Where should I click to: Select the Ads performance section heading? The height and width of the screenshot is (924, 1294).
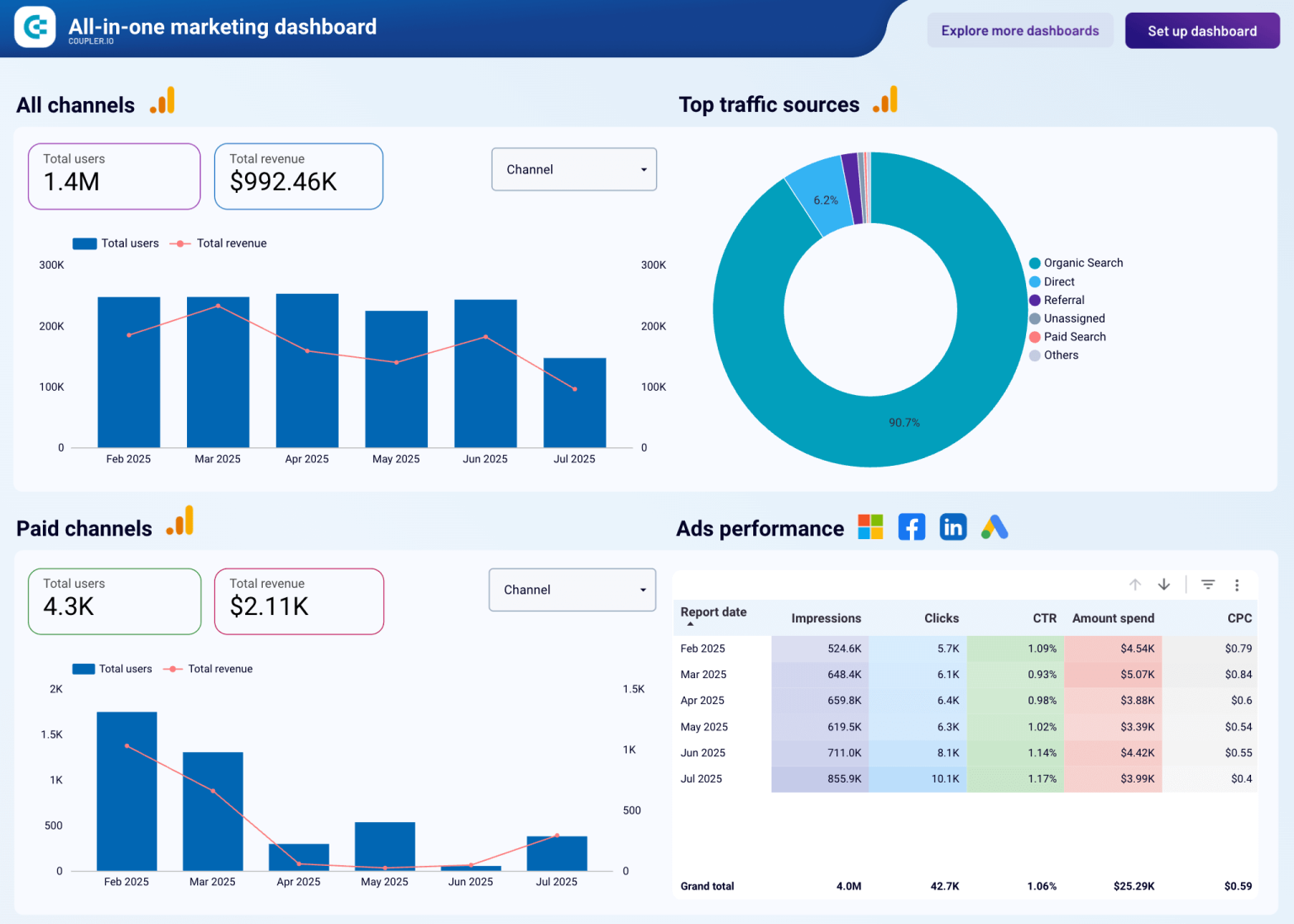click(759, 528)
